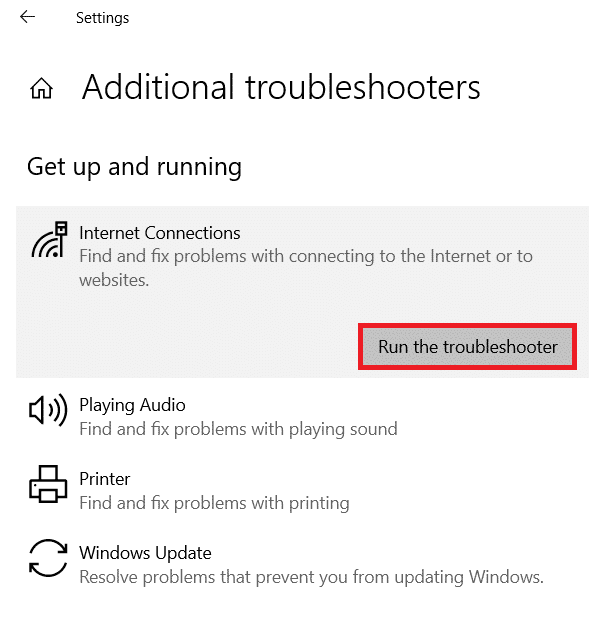The width and height of the screenshot is (602, 640).
Task: Click the 'Additional troubleshooters' page heading
Action: [281, 88]
